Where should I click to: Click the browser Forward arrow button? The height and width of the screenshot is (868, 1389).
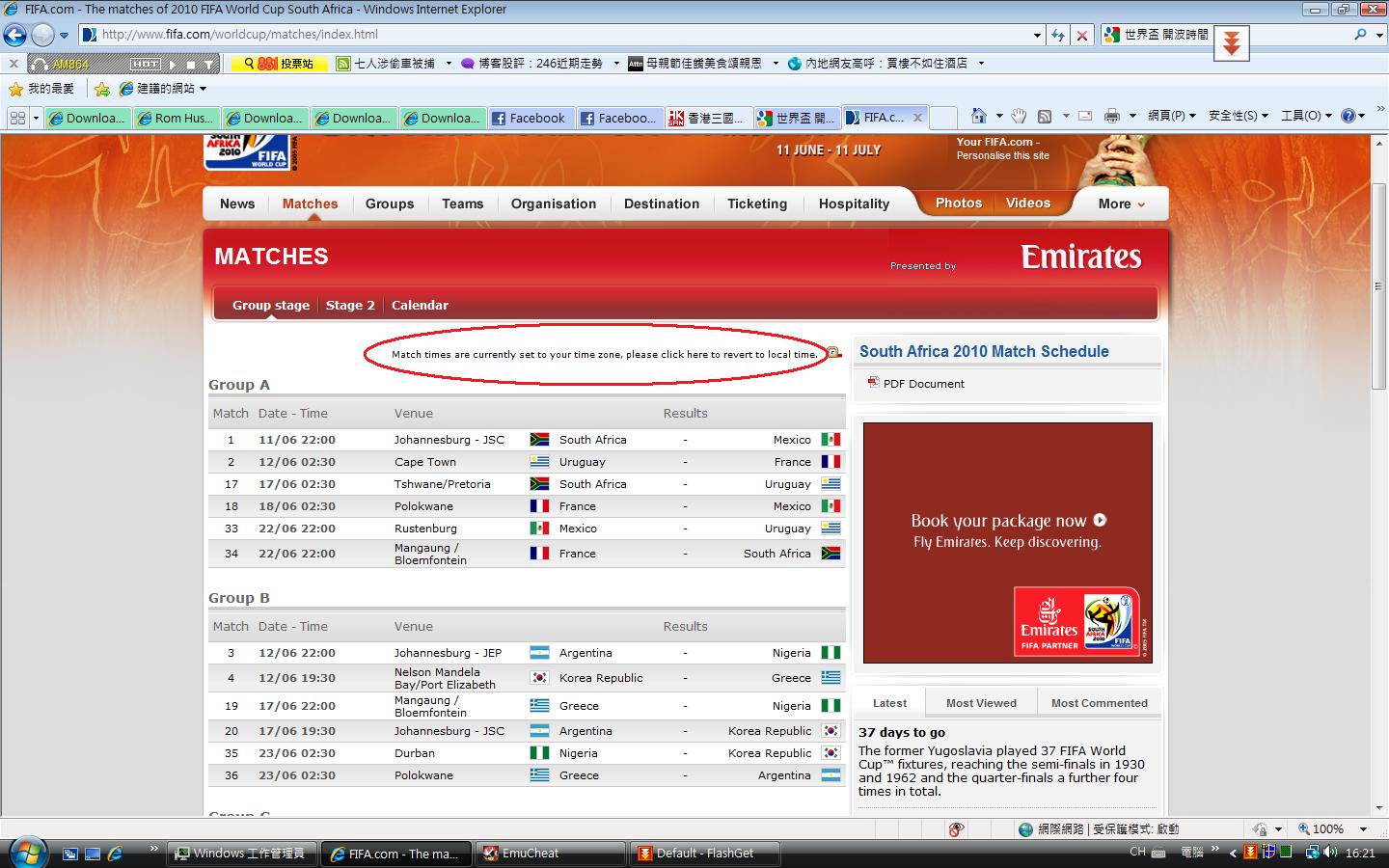click(42, 35)
